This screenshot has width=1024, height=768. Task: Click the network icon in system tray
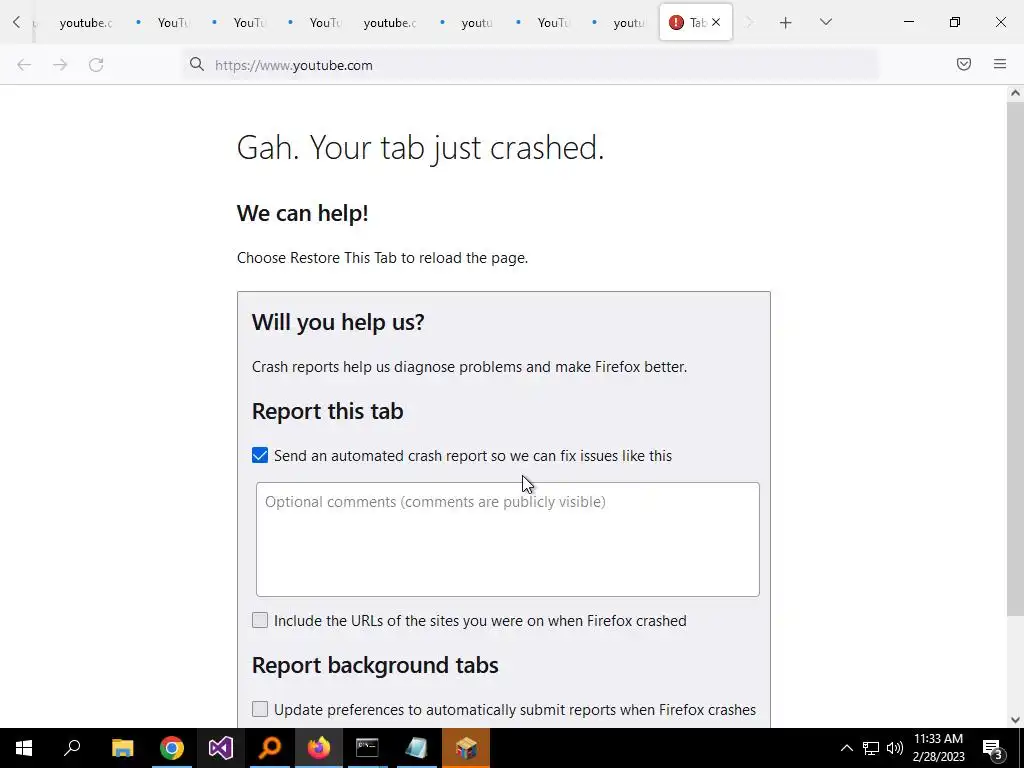[871, 748]
